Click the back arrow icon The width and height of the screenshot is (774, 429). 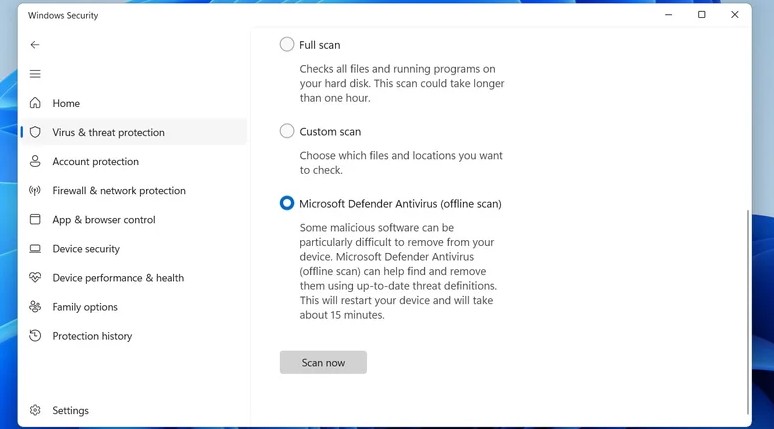[35, 45]
